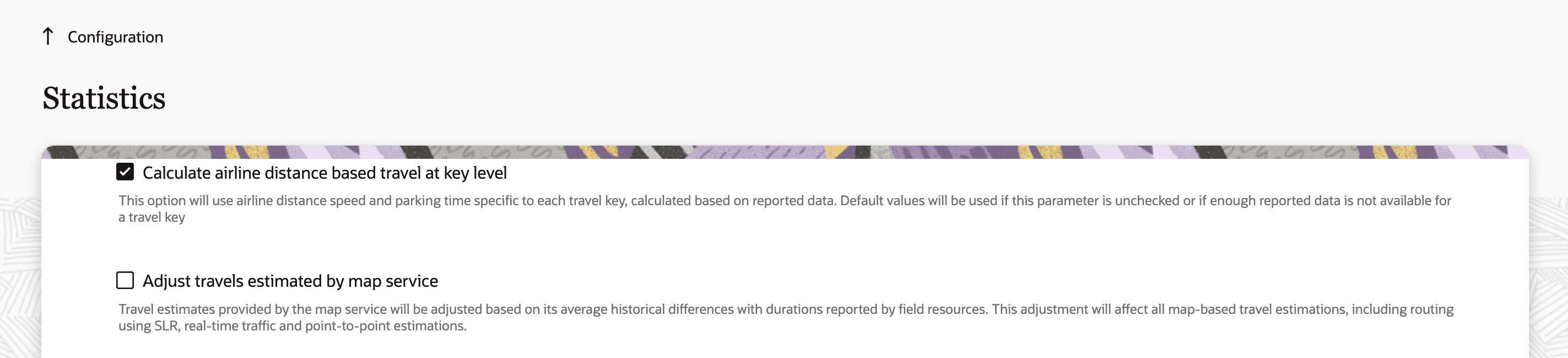Disable calculate airline distance based travel at key level
The image size is (1568, 358).
click(126, 173)
